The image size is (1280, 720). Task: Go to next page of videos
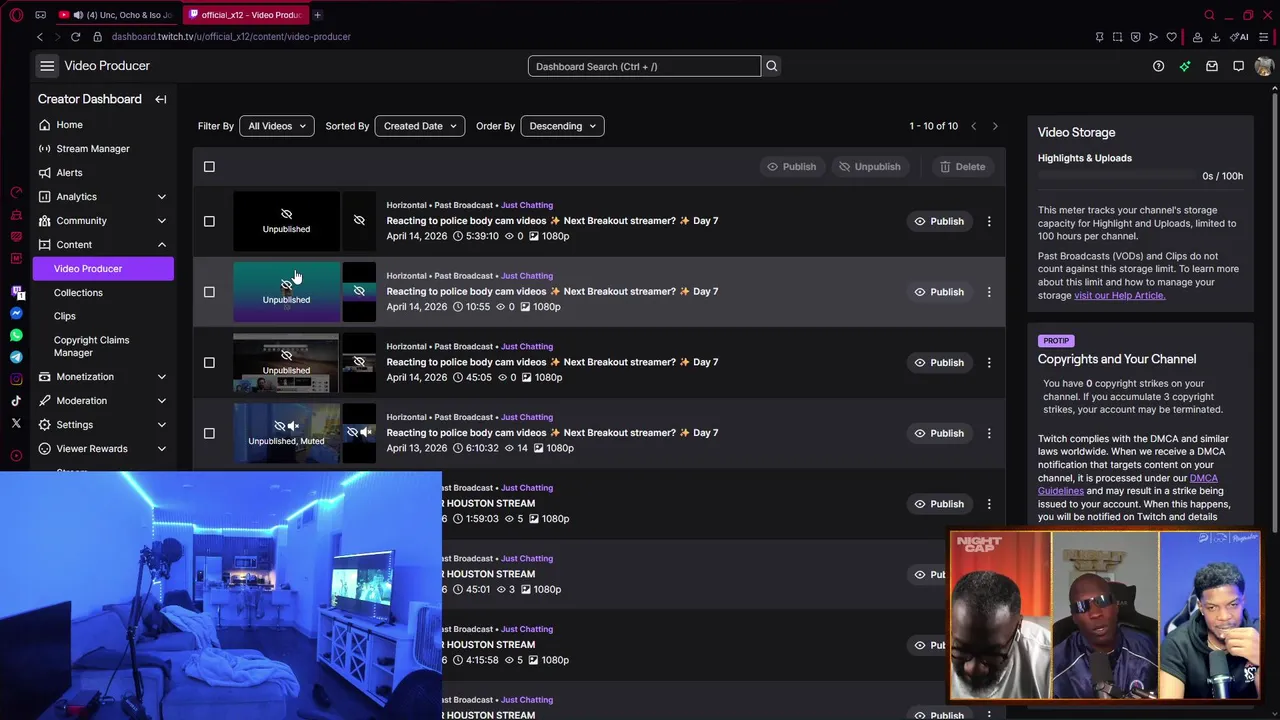(995, 126)
